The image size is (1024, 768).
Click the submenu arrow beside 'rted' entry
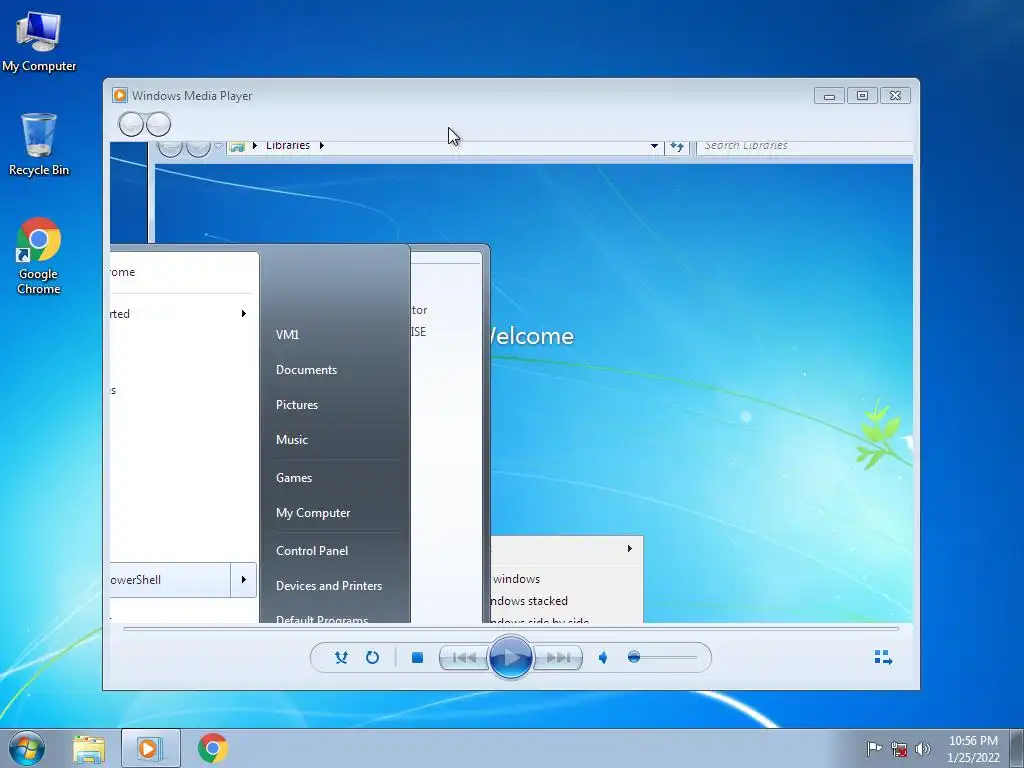tap(244, 314)
